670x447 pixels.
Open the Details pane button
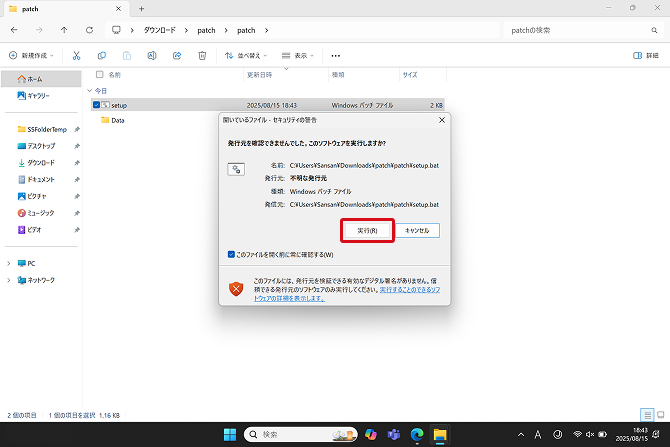[646, 56]
